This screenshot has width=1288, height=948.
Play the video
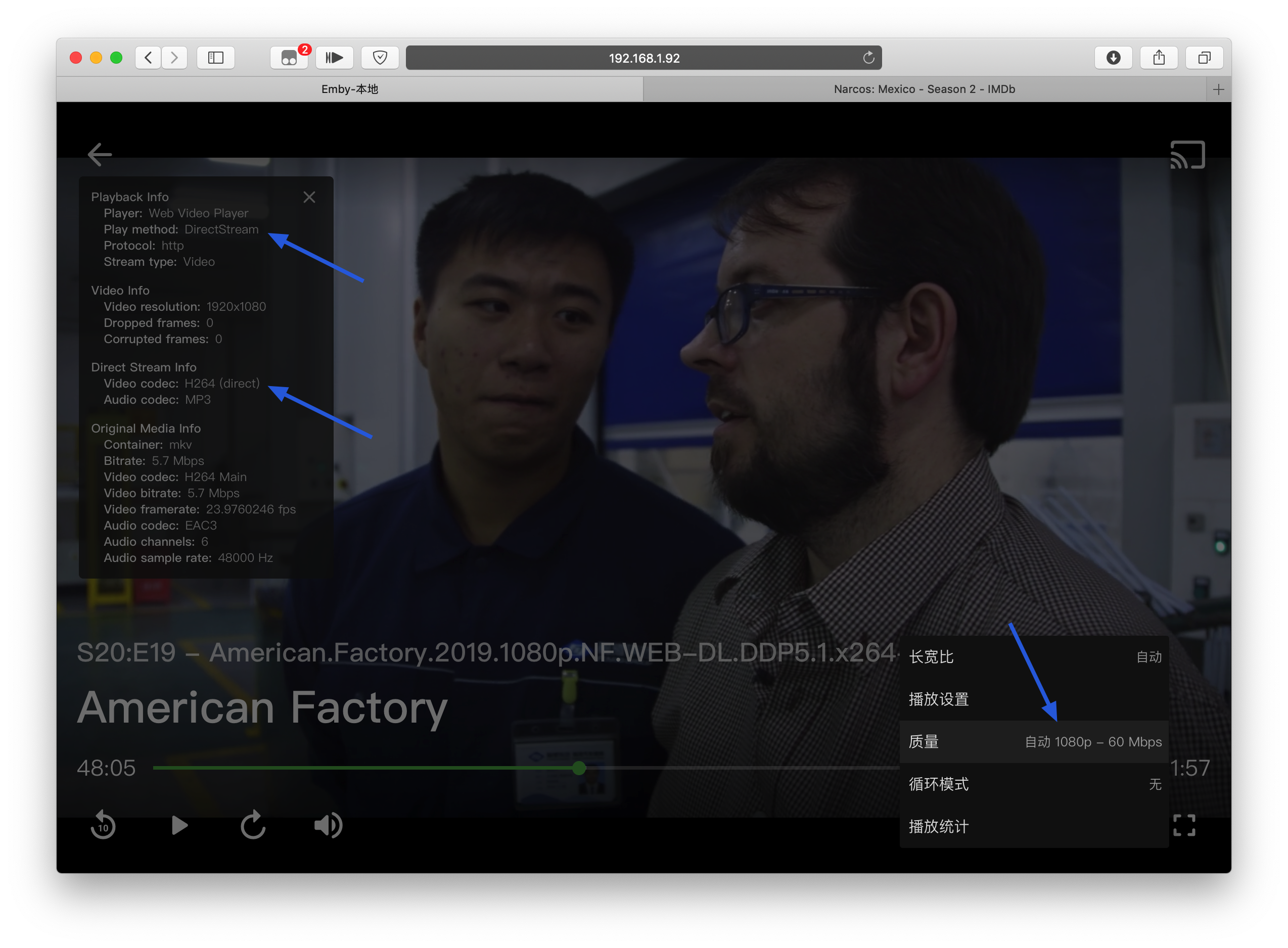click(179, 825)
